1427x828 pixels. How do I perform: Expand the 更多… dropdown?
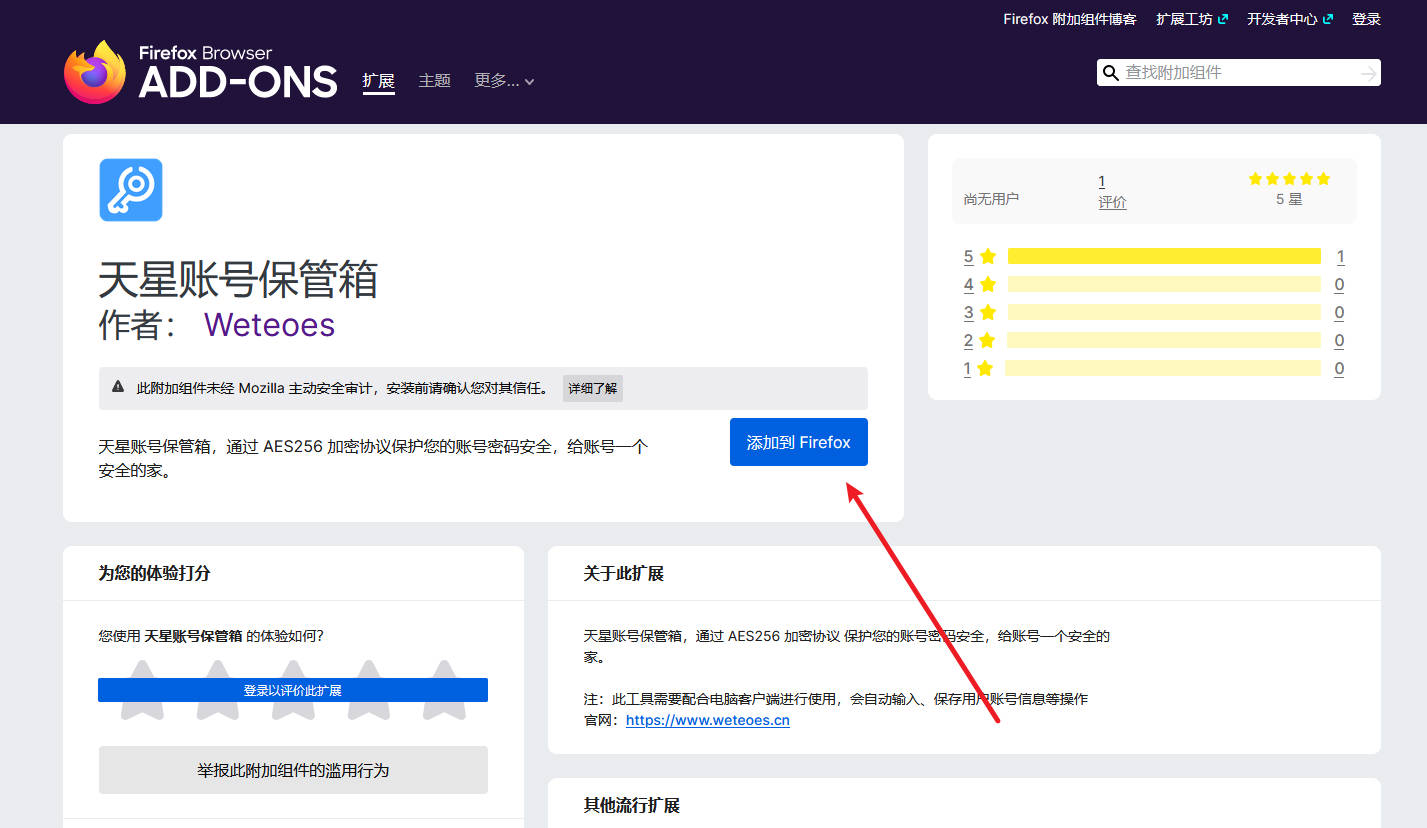pos(504,81)
